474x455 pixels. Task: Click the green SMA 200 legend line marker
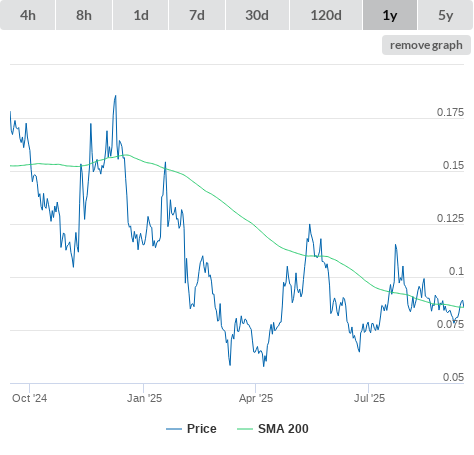(x=245, y=429)
